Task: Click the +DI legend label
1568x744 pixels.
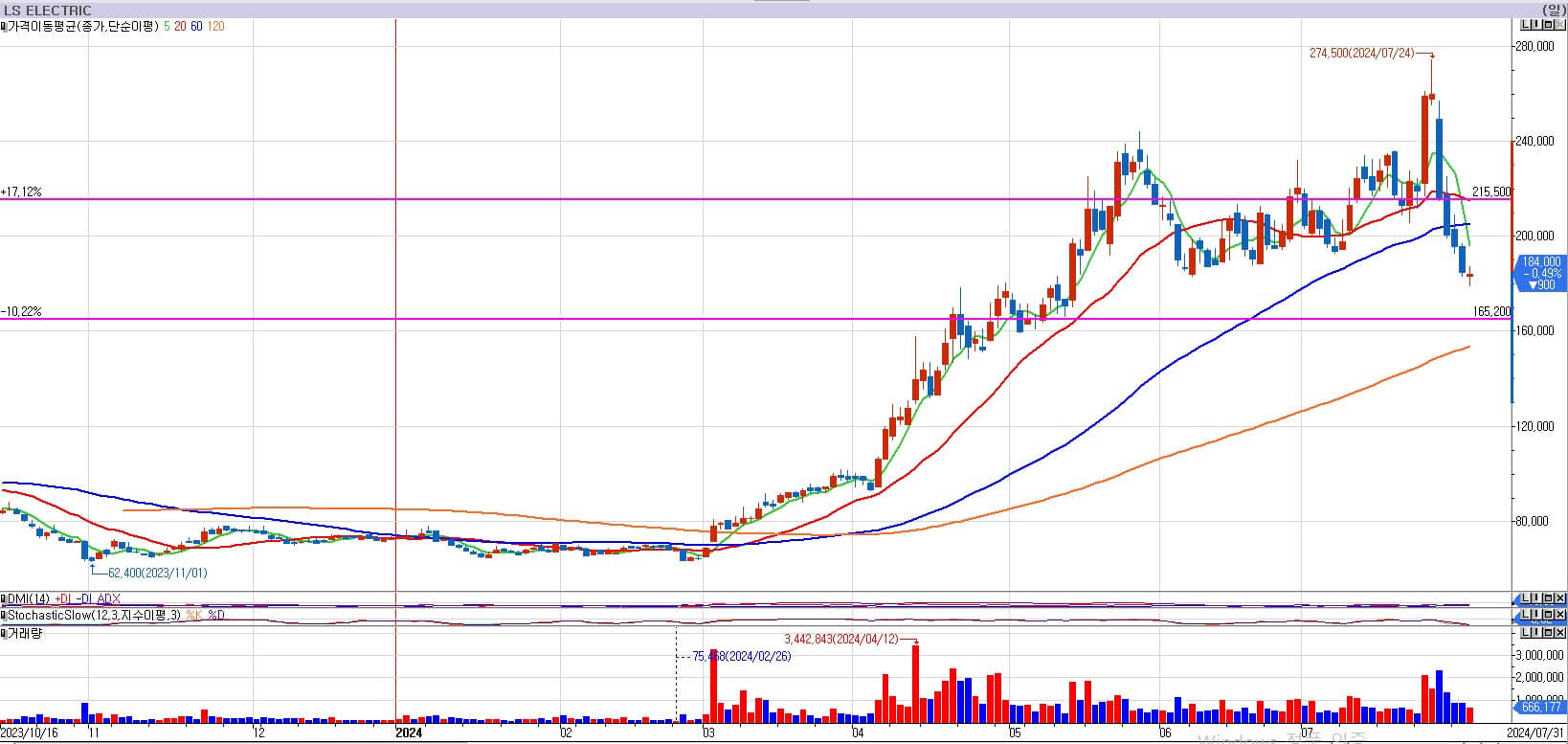Action: pyautogui.click(x=63, y=598)
